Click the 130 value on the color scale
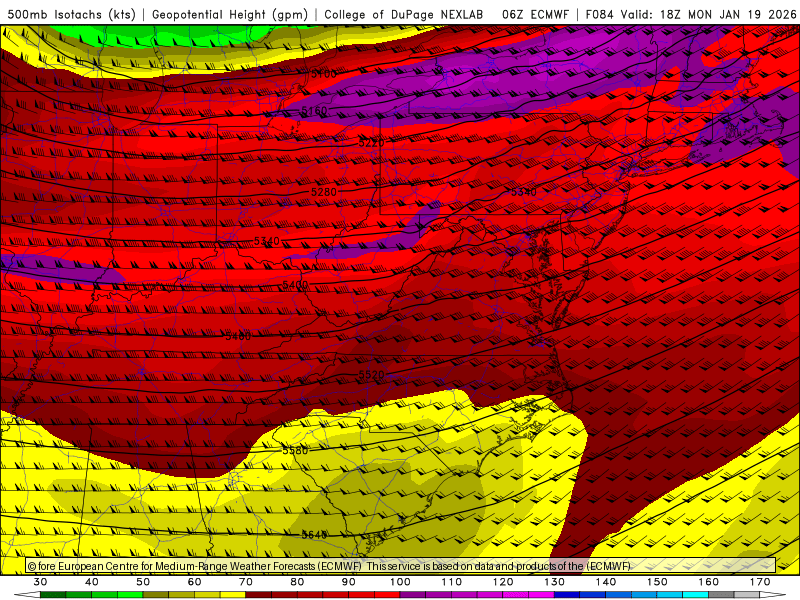The width and height of the screenshot is (800, 600). pos(555,582)
